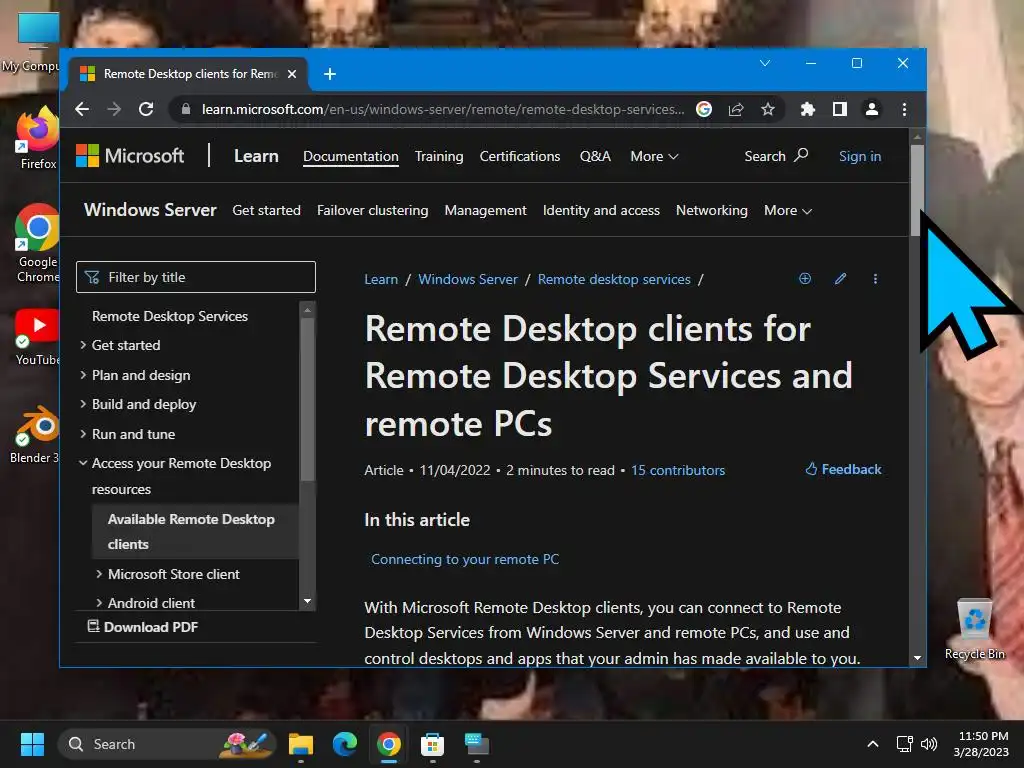Open the volume speaker tray icon
This screenshot has height=768, width=1024.
point(929,744)
